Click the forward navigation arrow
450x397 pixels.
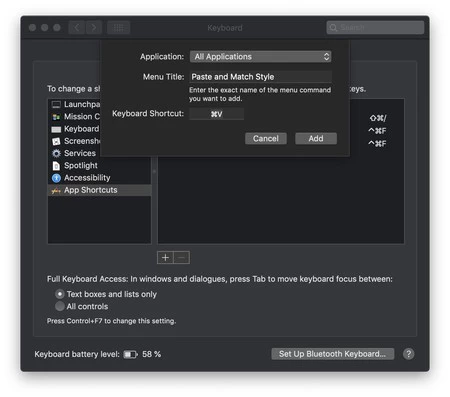[94, 27]
